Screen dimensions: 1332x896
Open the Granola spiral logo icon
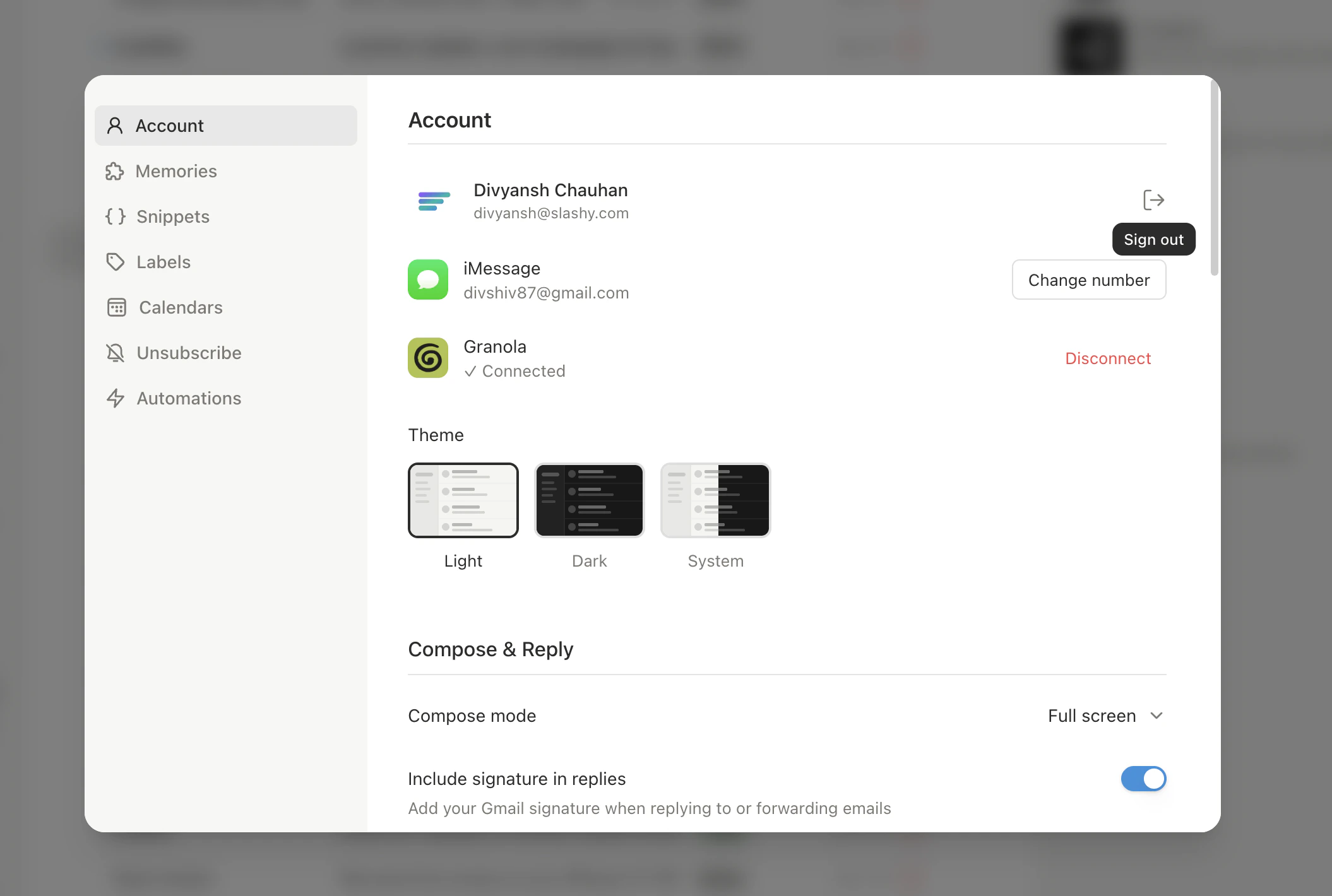pyautogui.click(x=427, y=358)
